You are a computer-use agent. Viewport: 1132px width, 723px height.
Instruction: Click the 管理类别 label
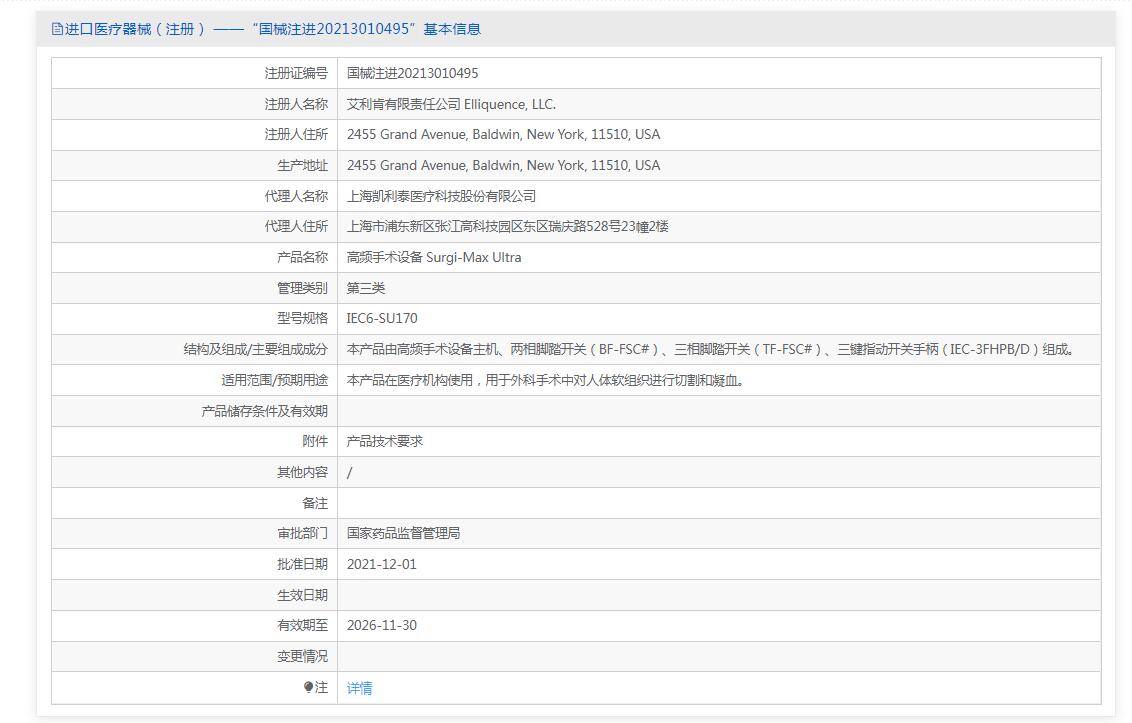click(x=302, y=288)
